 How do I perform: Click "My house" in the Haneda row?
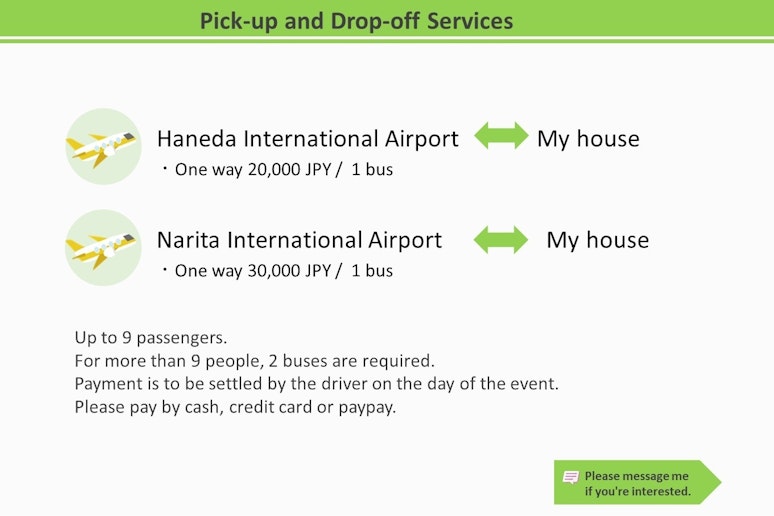(588, 139)
